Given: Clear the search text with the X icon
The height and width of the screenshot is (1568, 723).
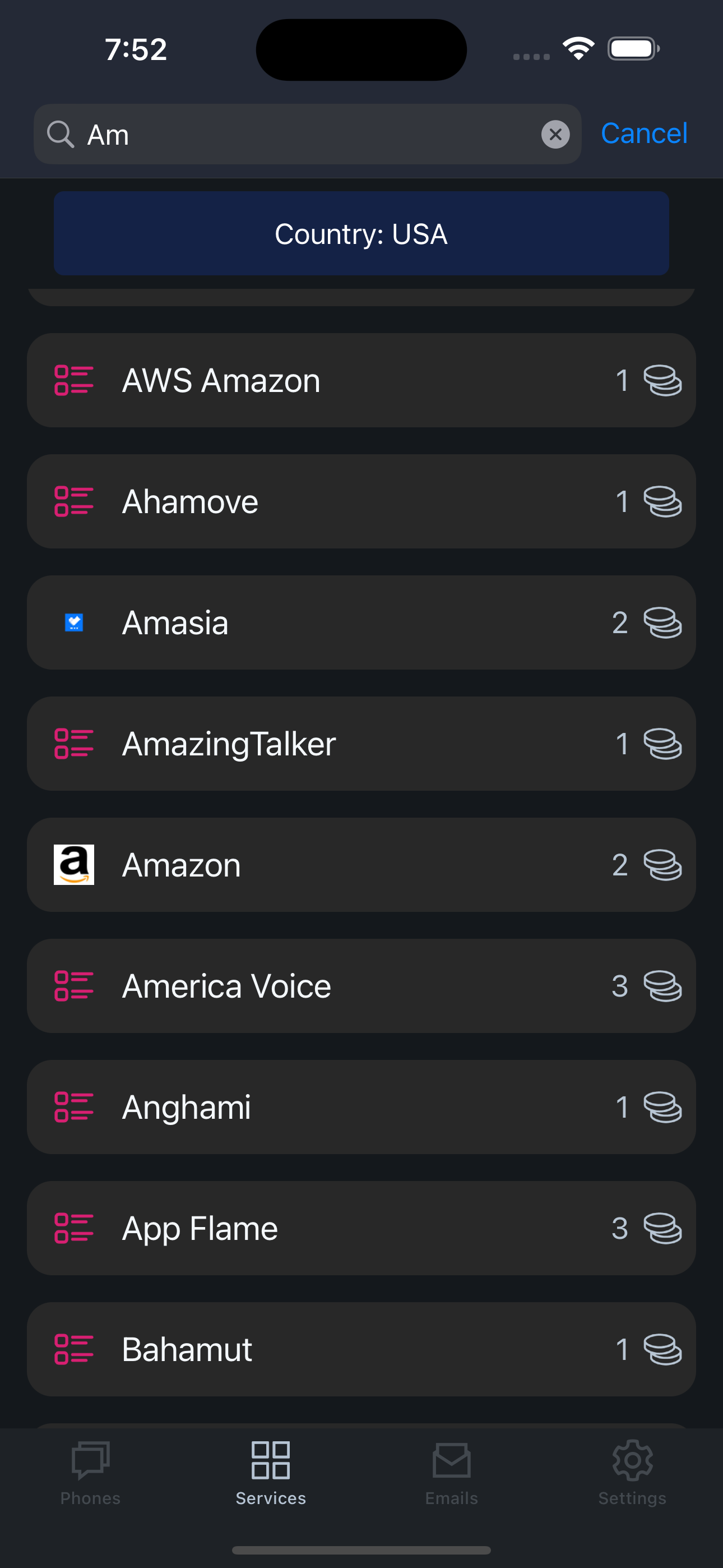Looking at the screenshot, I should 555,134.
